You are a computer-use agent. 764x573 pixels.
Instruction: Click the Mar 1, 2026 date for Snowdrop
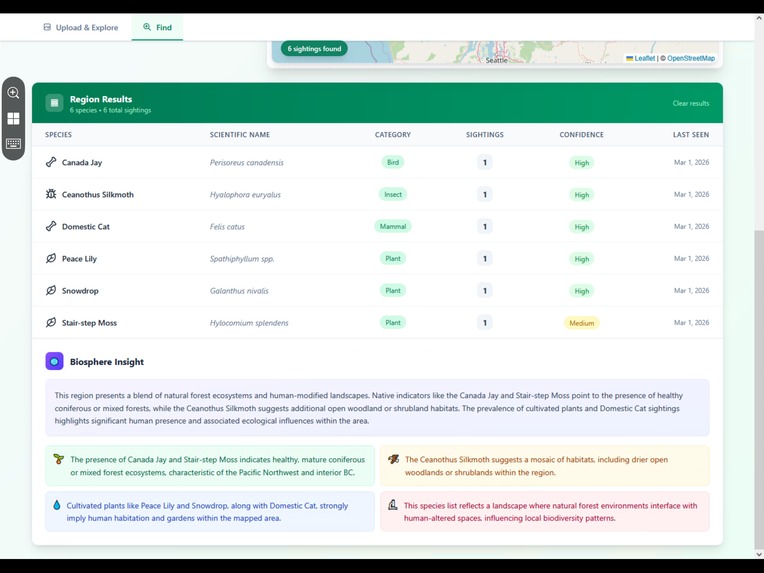691,291
